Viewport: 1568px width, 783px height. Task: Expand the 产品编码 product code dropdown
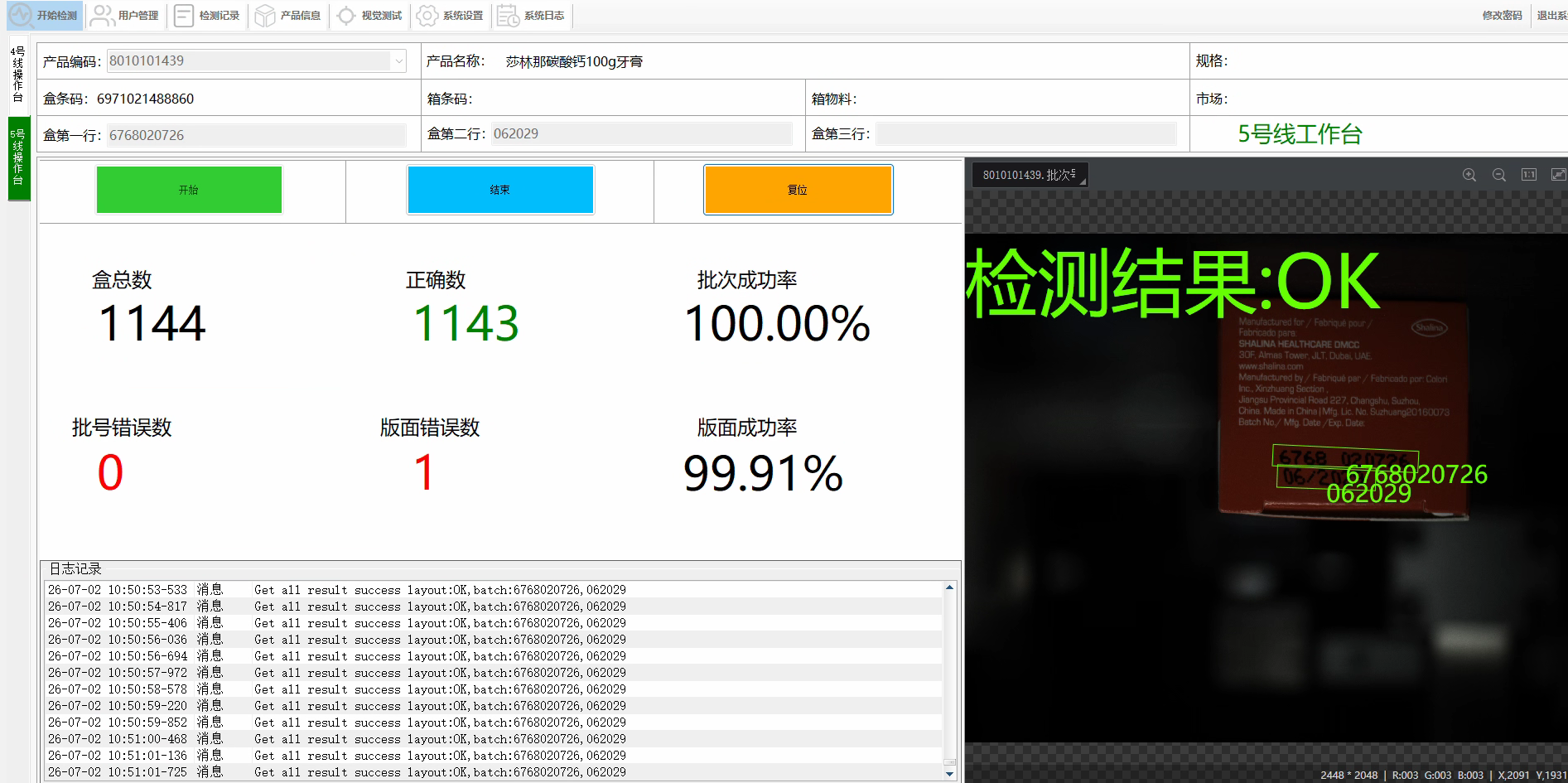pos(399,61)
